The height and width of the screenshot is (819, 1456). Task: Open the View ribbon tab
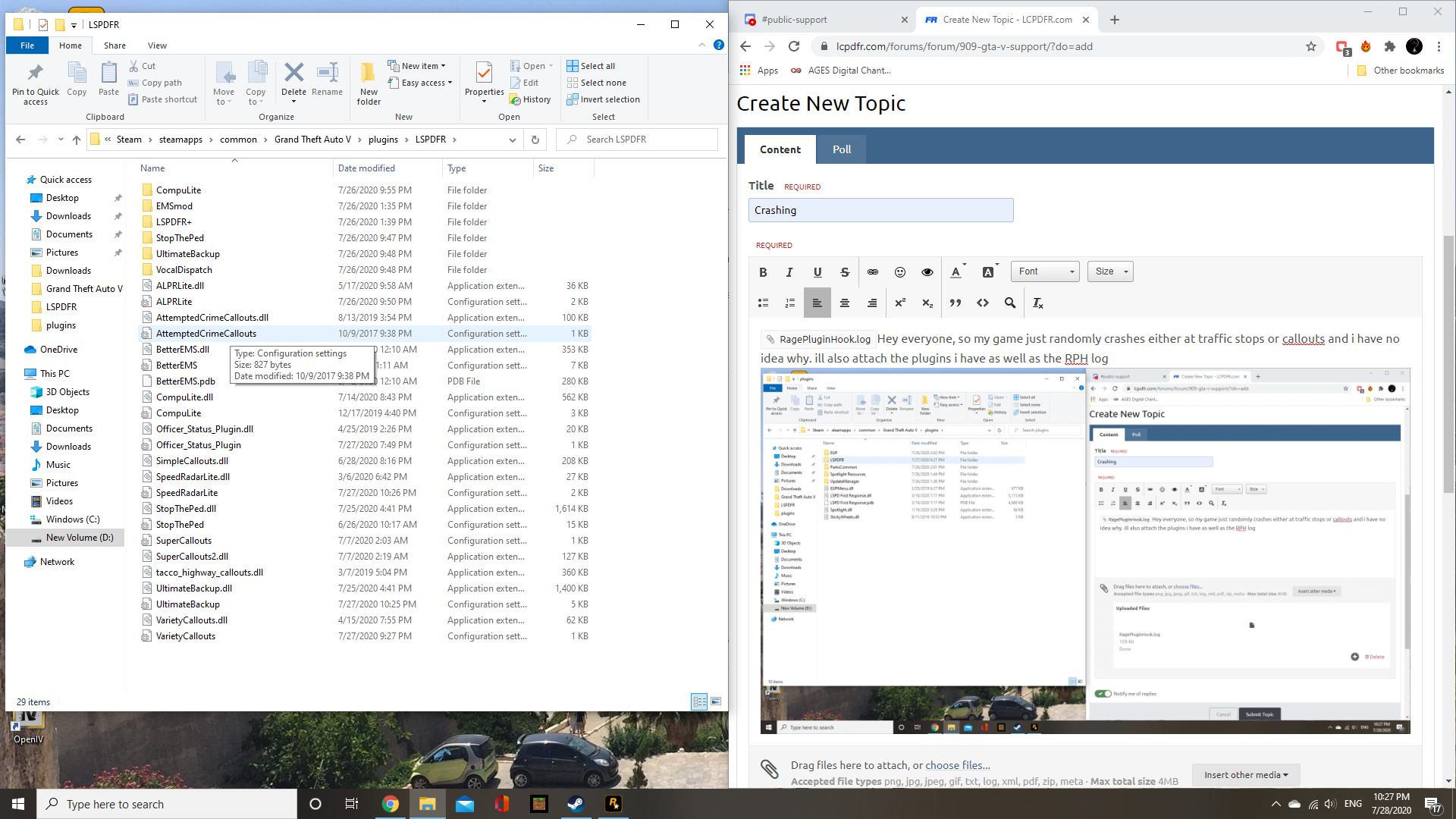(x=157, y=45)
